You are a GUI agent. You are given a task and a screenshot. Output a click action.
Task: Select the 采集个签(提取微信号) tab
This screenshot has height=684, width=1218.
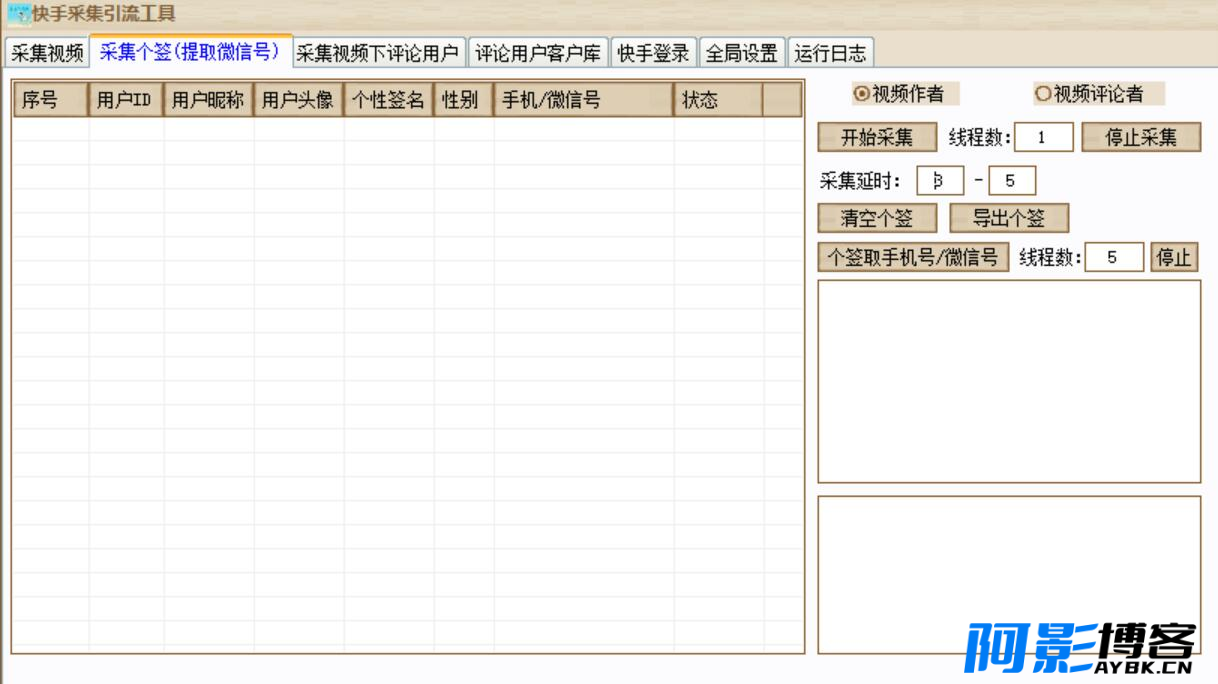(x=190, y=51)
